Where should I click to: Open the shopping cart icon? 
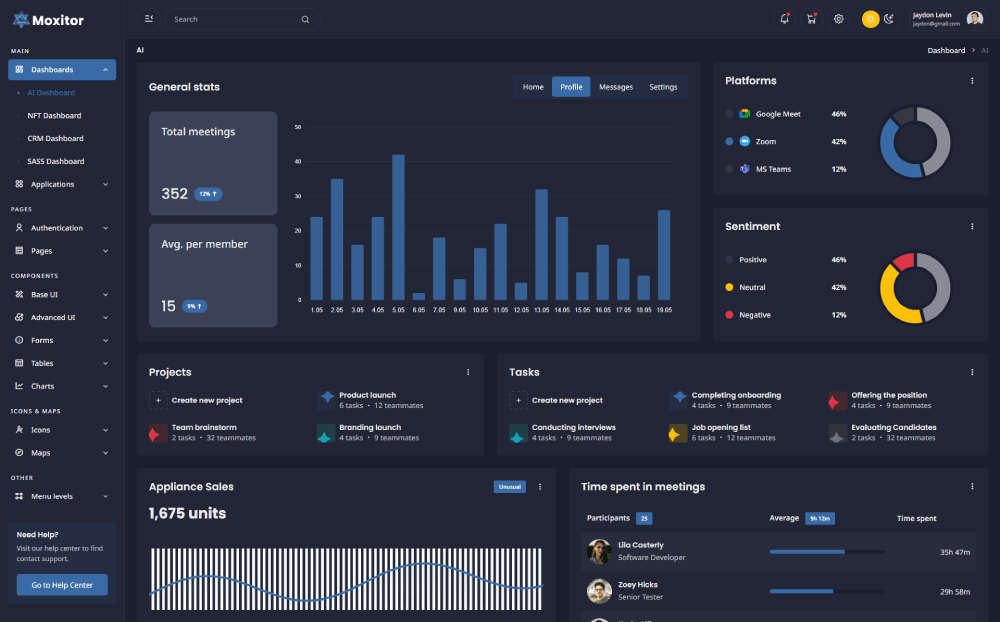(811, 19)
